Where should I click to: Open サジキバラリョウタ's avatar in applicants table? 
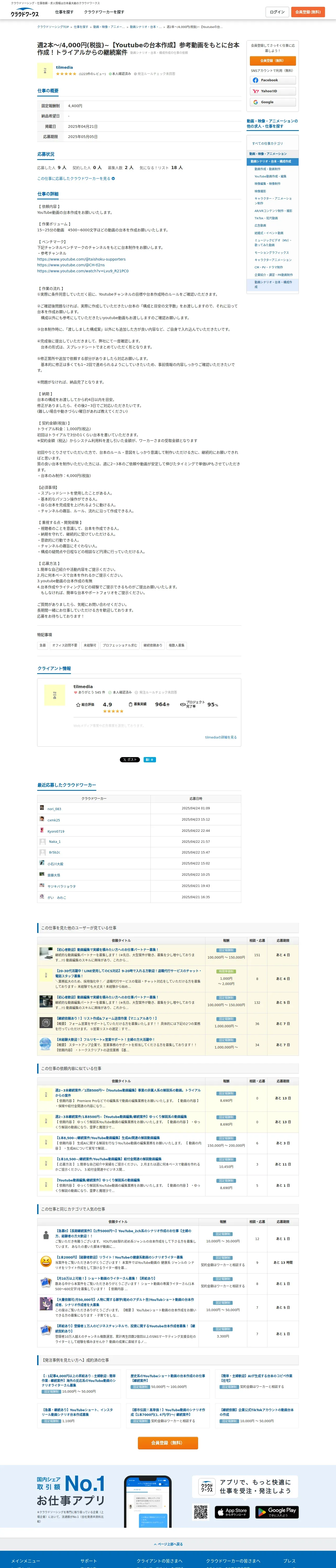[x=42, y=886]
